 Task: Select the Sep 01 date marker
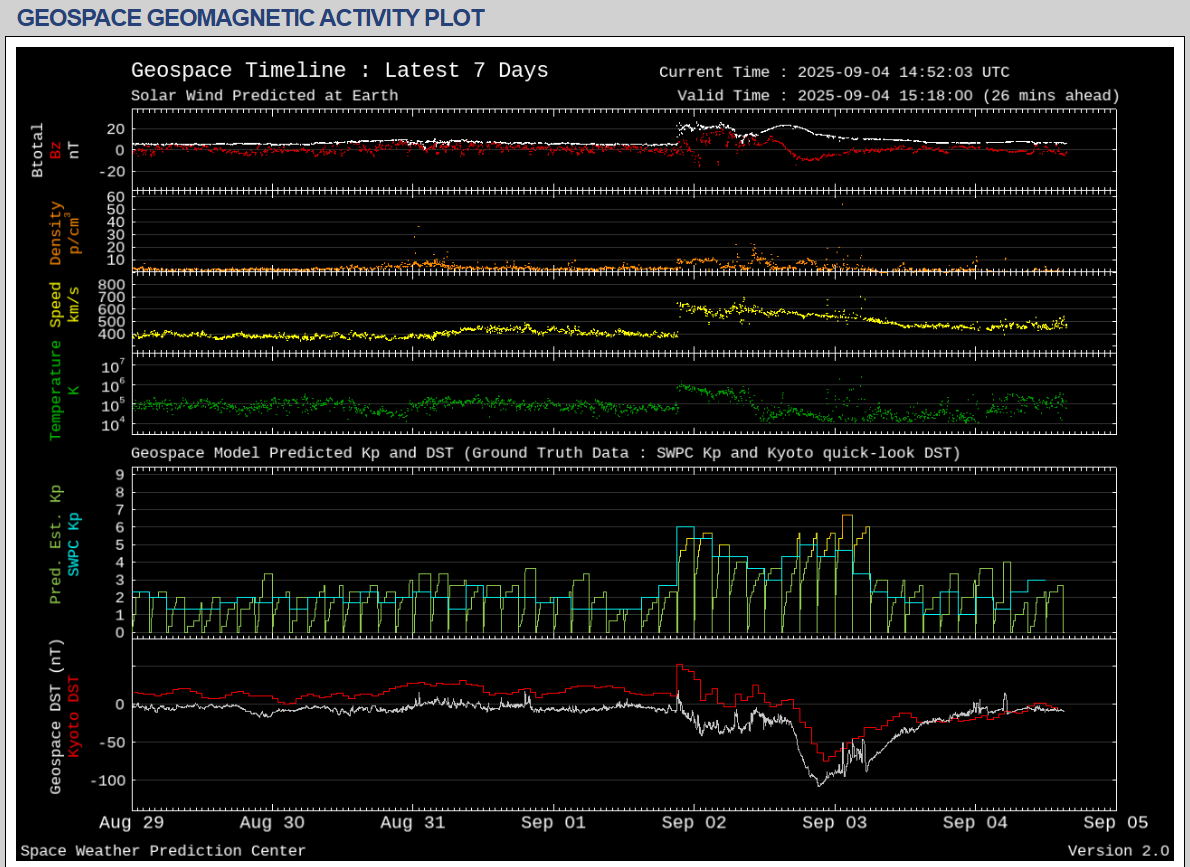553,823
